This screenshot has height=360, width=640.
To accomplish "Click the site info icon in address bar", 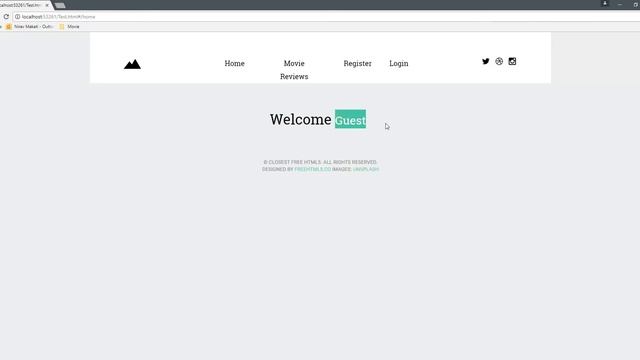I will click(x=18, y=17).
